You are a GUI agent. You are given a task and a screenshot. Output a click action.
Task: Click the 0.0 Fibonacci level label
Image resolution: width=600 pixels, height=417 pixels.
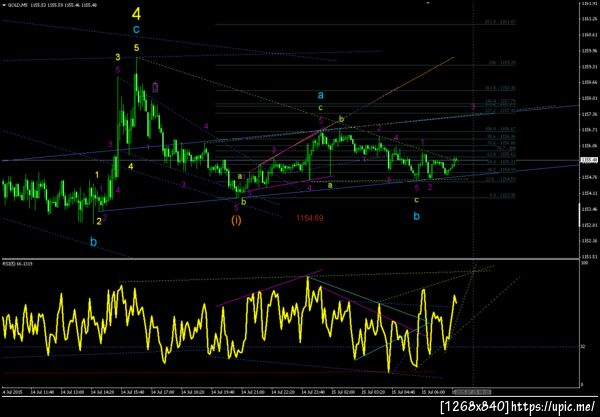pos(502,195)
